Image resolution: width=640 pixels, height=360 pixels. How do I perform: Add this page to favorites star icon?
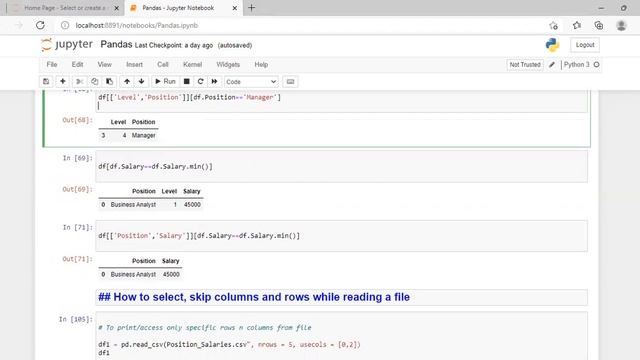click(x=553, y=25)
